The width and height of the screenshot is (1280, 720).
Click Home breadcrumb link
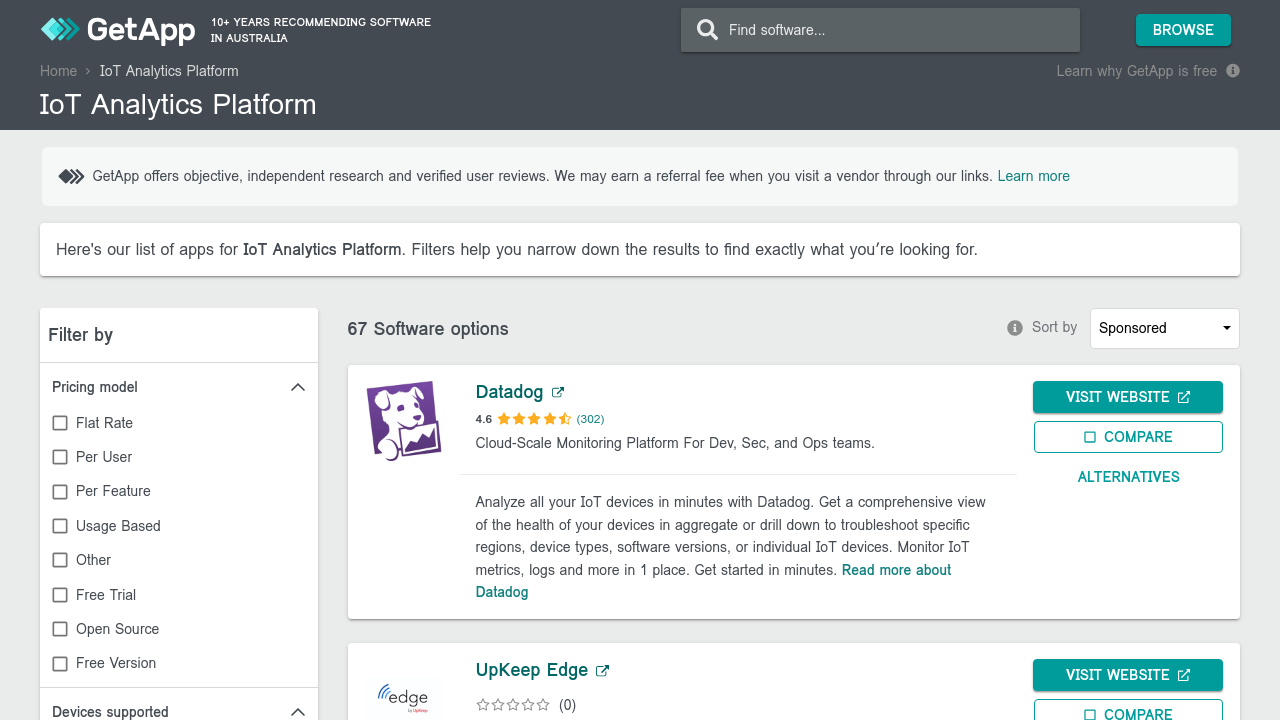[58, 71]
